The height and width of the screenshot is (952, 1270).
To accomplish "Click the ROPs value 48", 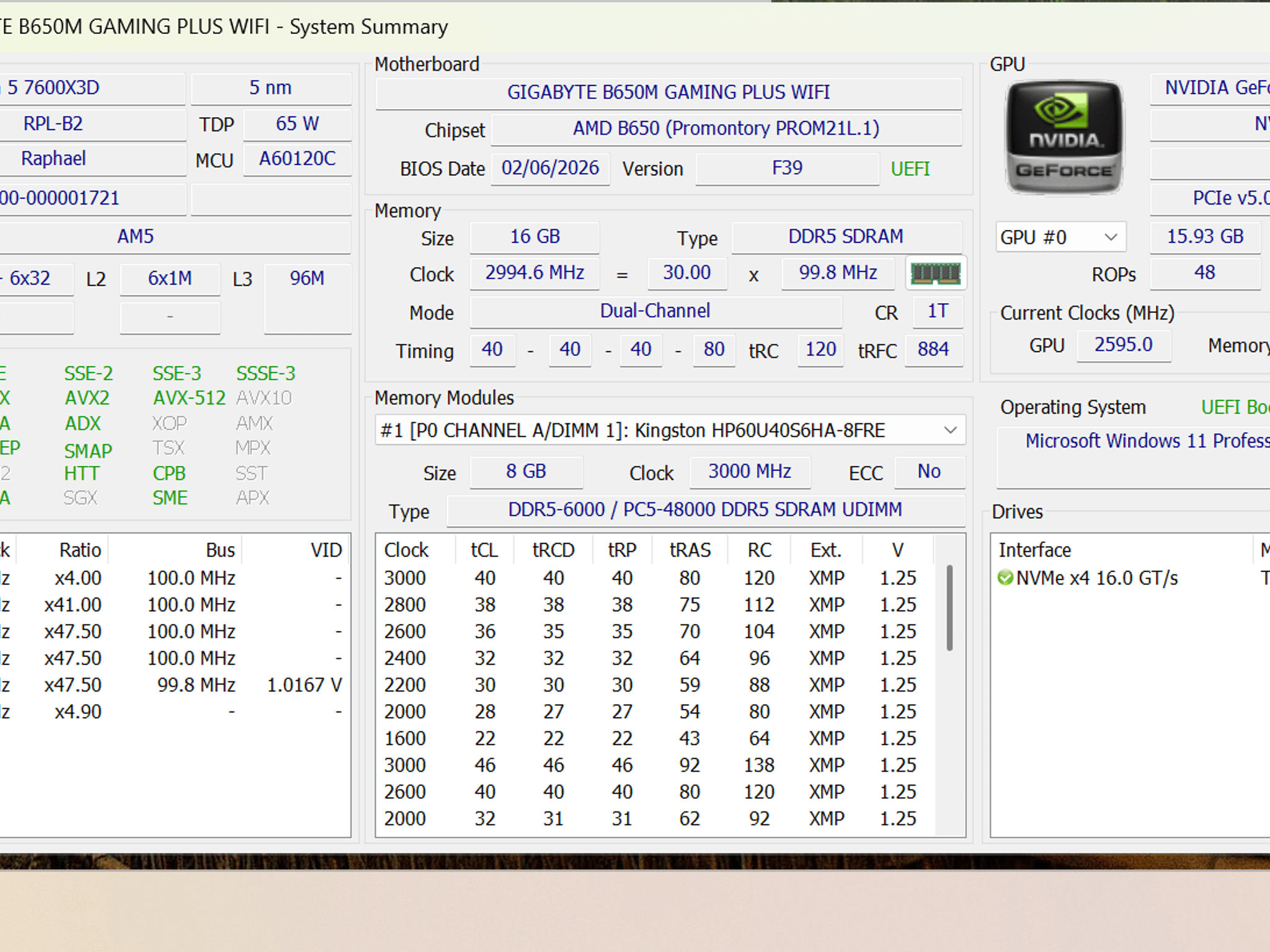I will point(1205,273).
